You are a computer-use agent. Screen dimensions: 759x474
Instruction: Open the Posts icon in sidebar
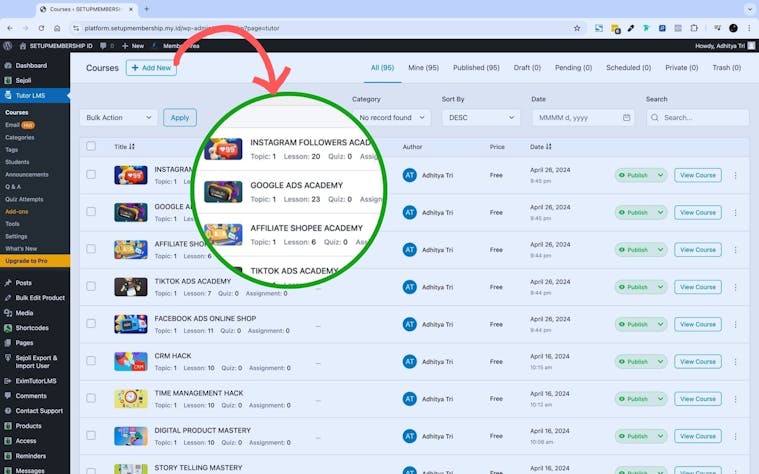coord(8,283)
